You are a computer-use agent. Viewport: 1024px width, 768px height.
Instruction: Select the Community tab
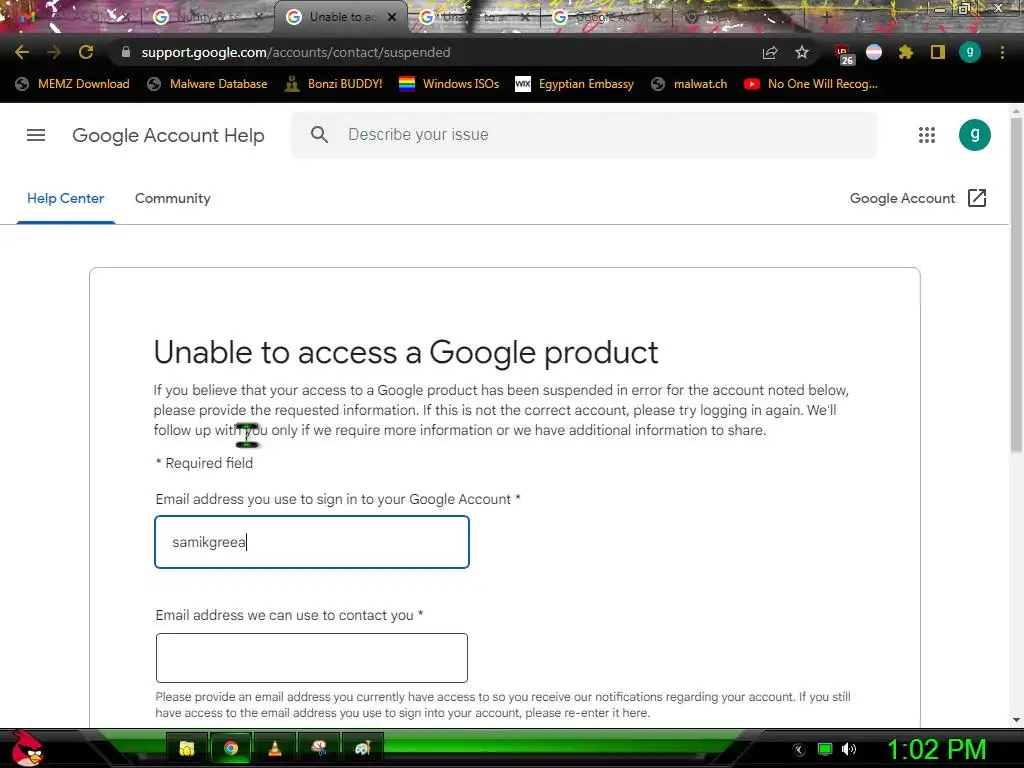(x=172, y=199)
